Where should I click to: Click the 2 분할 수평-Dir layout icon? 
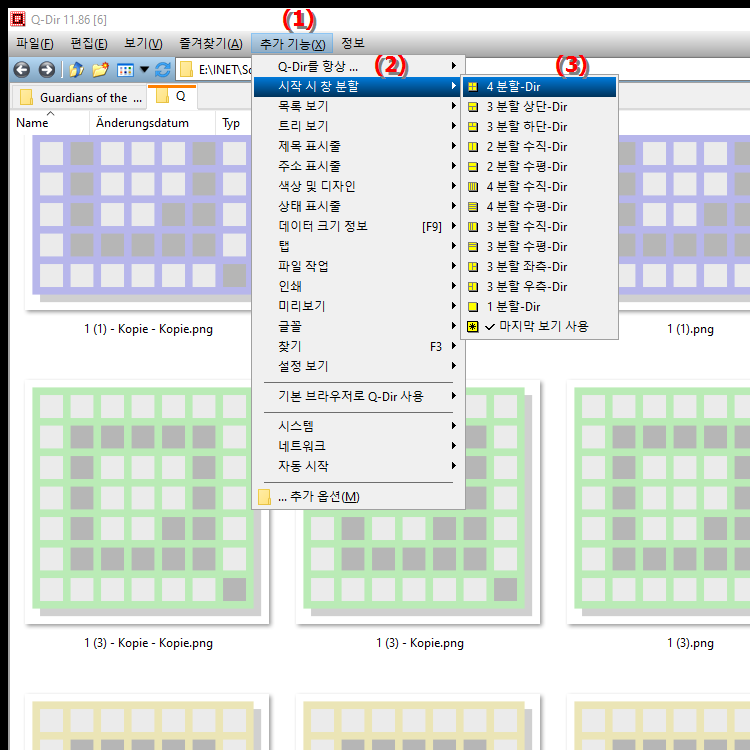pos(473,167)
